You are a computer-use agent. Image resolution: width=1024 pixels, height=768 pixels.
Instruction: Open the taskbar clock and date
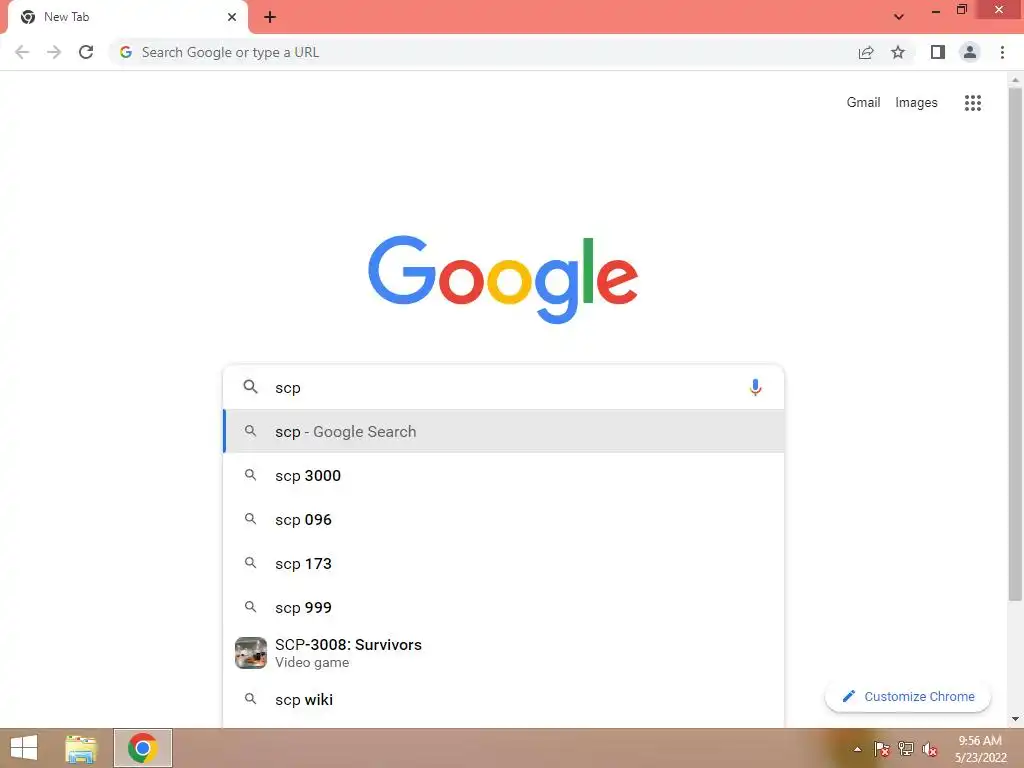980,749
